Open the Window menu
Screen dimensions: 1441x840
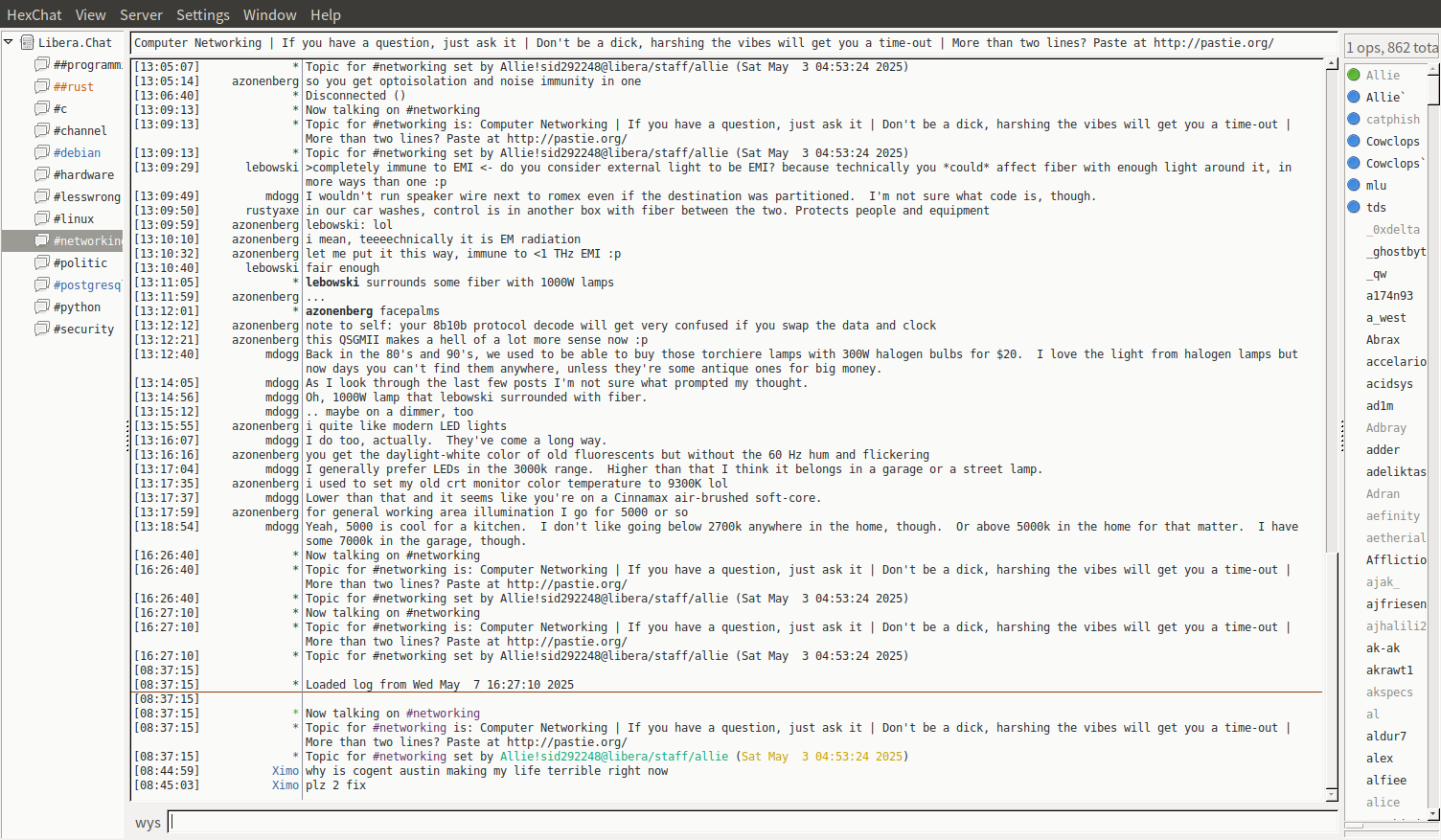[270, 15]
